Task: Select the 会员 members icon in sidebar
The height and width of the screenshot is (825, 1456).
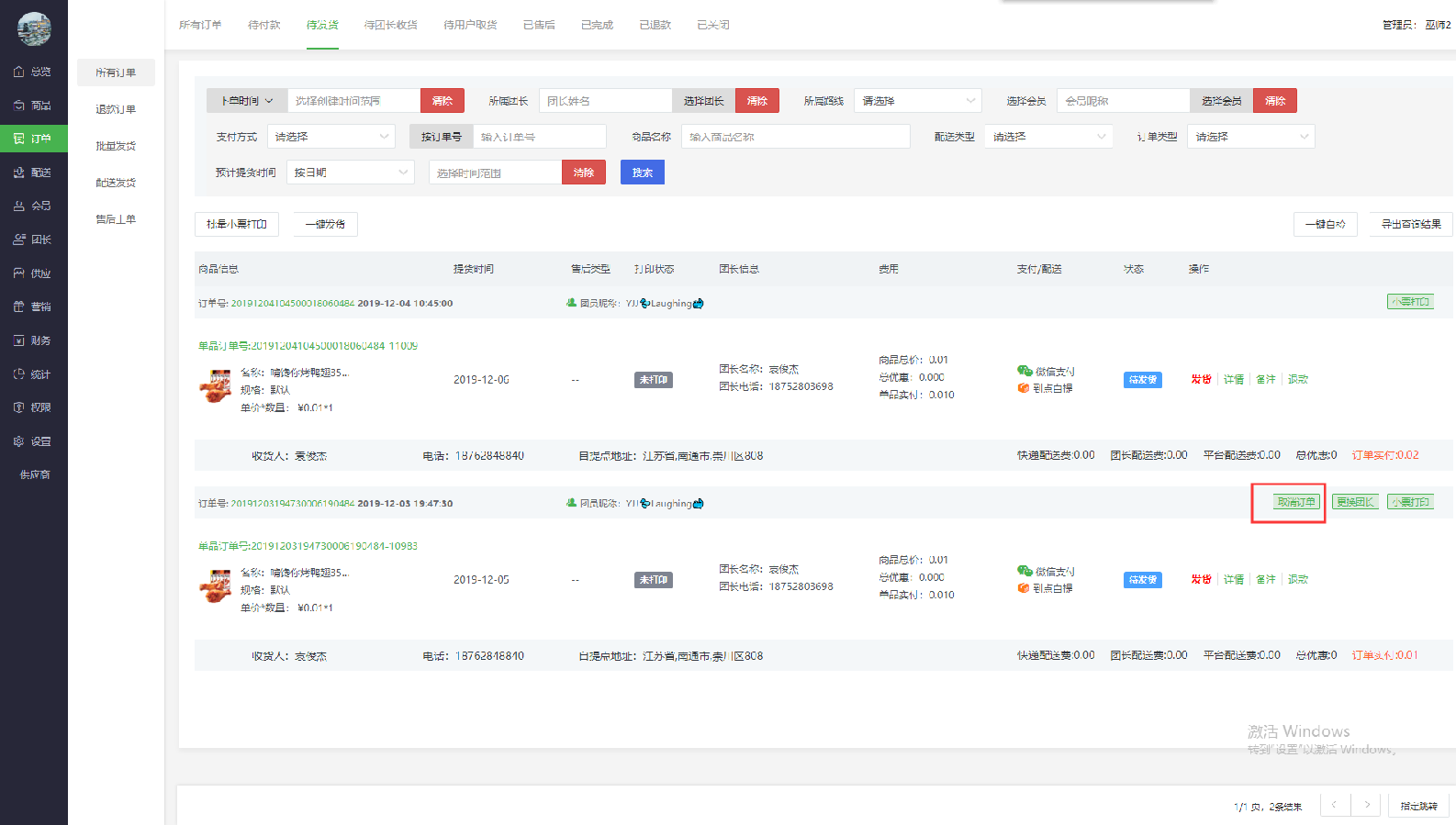Action: (19, 206)
